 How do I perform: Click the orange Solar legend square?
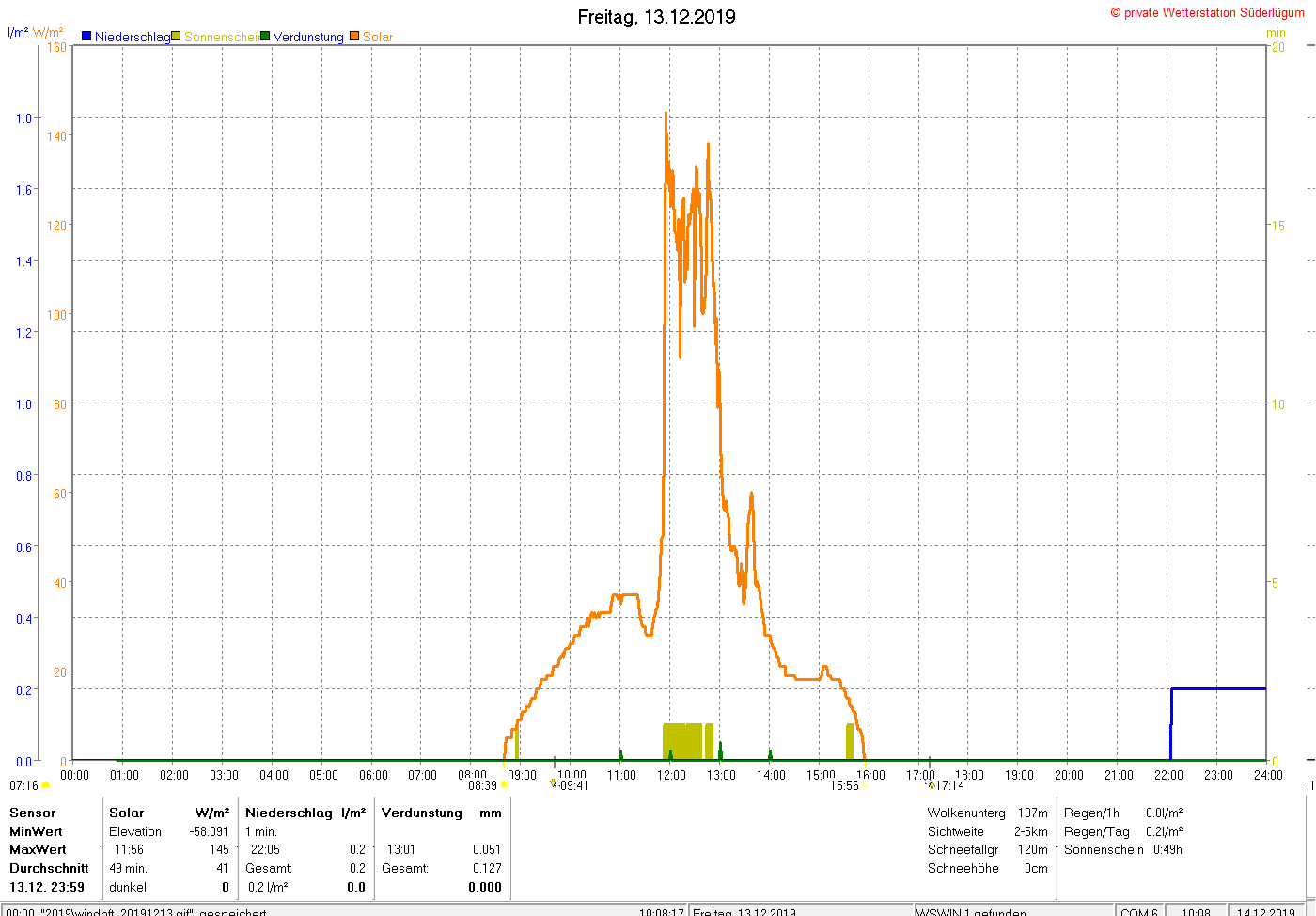coord(354,37)
